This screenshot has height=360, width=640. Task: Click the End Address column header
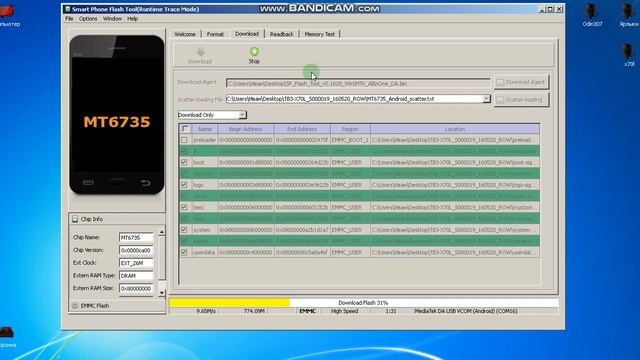[302, 129]
